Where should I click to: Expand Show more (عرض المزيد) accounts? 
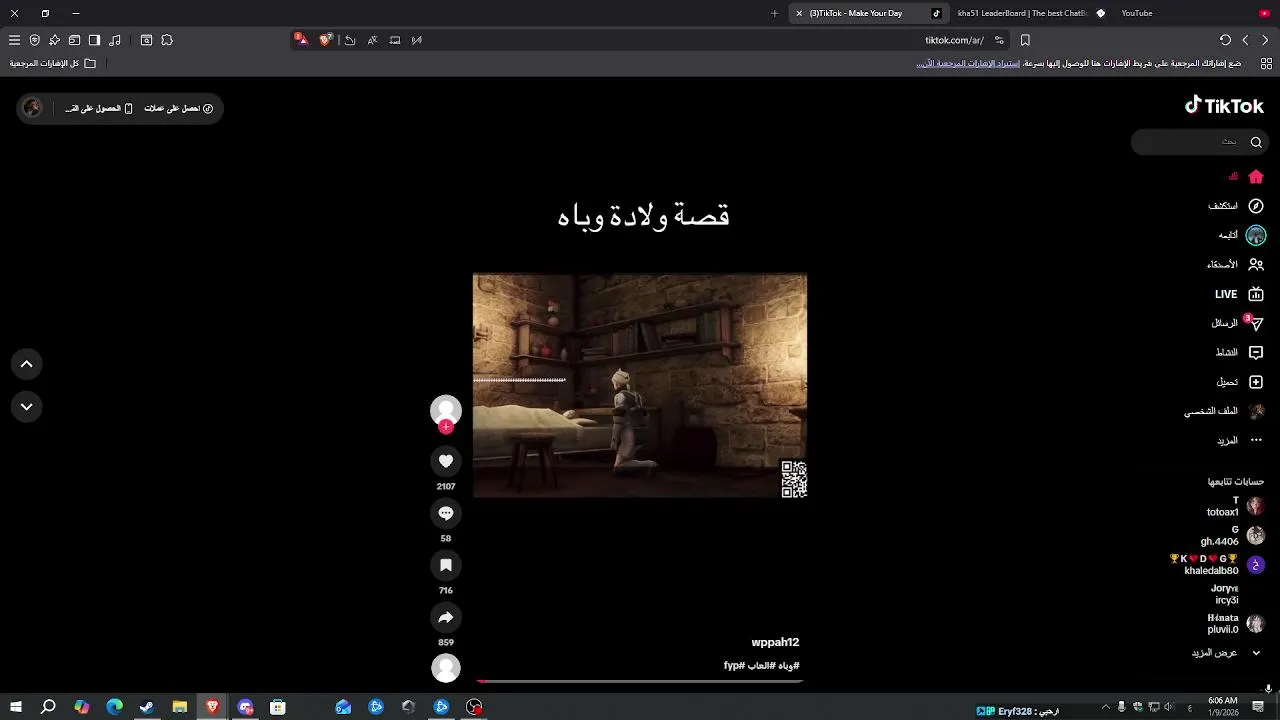tap(1226, 653)
